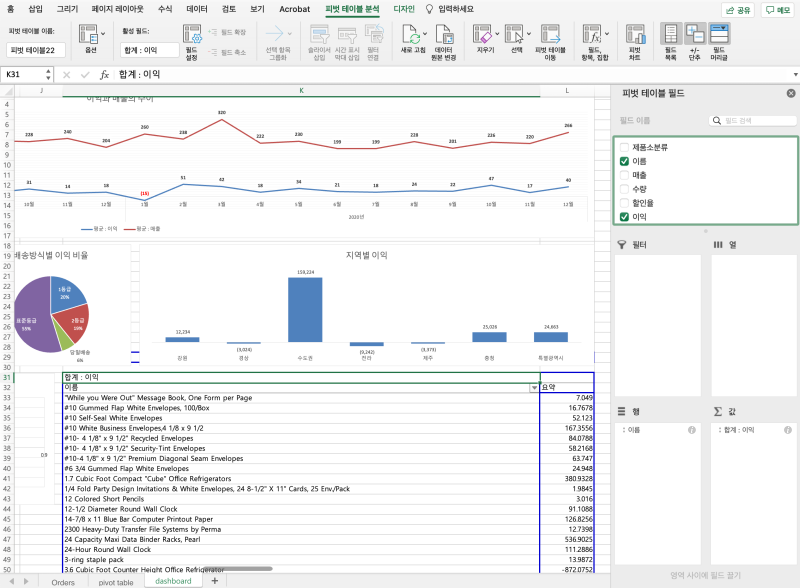Select the 피벗 테이블 이동 icon
Screen dimensions: 800x588
[x=550, y=35]
